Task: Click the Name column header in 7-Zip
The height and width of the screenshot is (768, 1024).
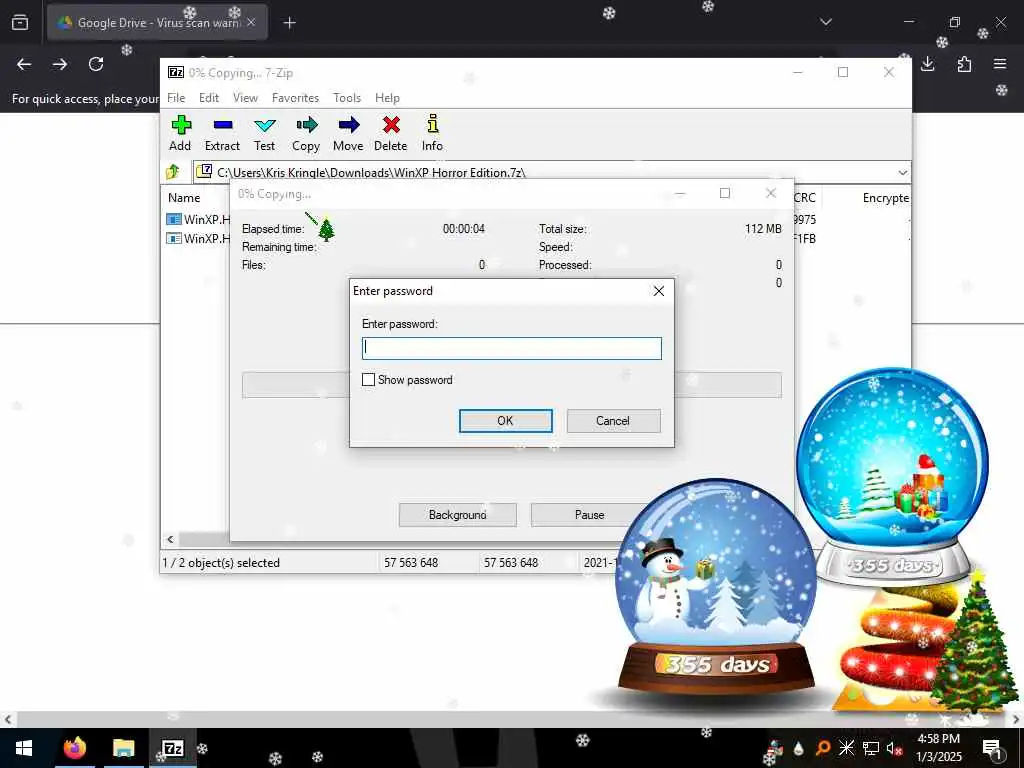Action: click(184, 198)
